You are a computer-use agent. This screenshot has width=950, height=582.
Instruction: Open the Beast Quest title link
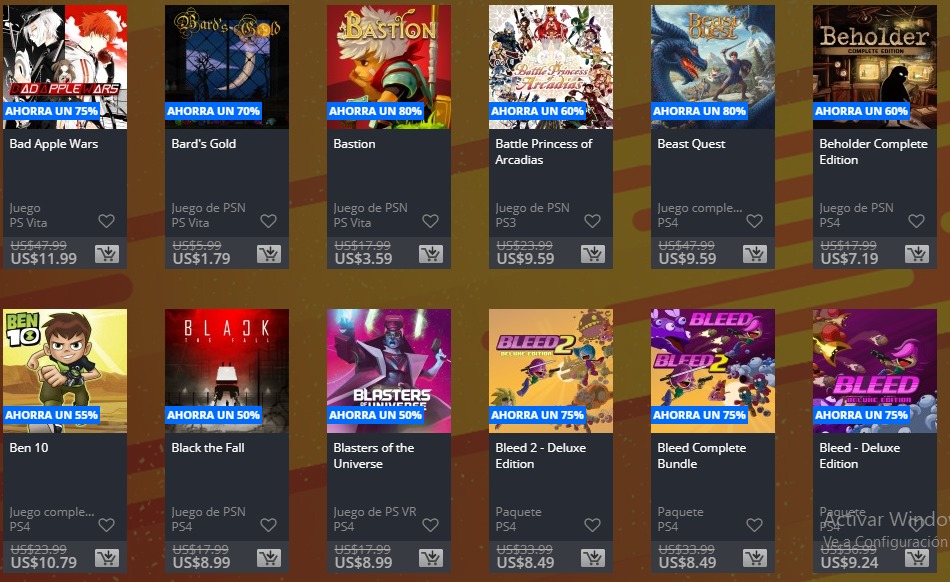pyautogui.click(x=691, y=144)
